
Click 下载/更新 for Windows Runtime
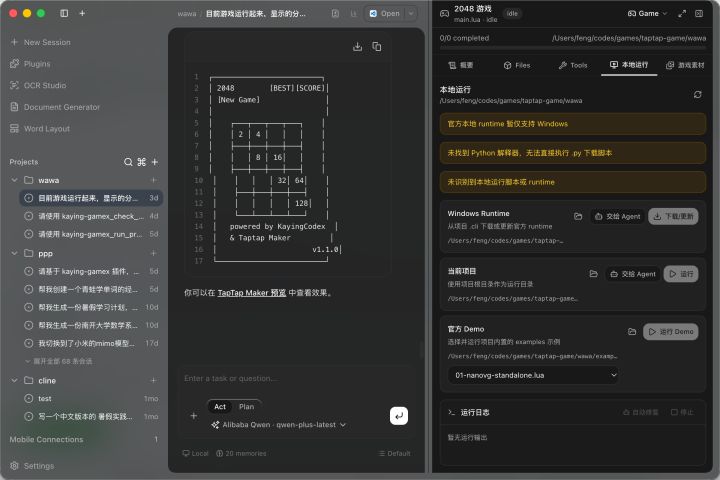673,216
